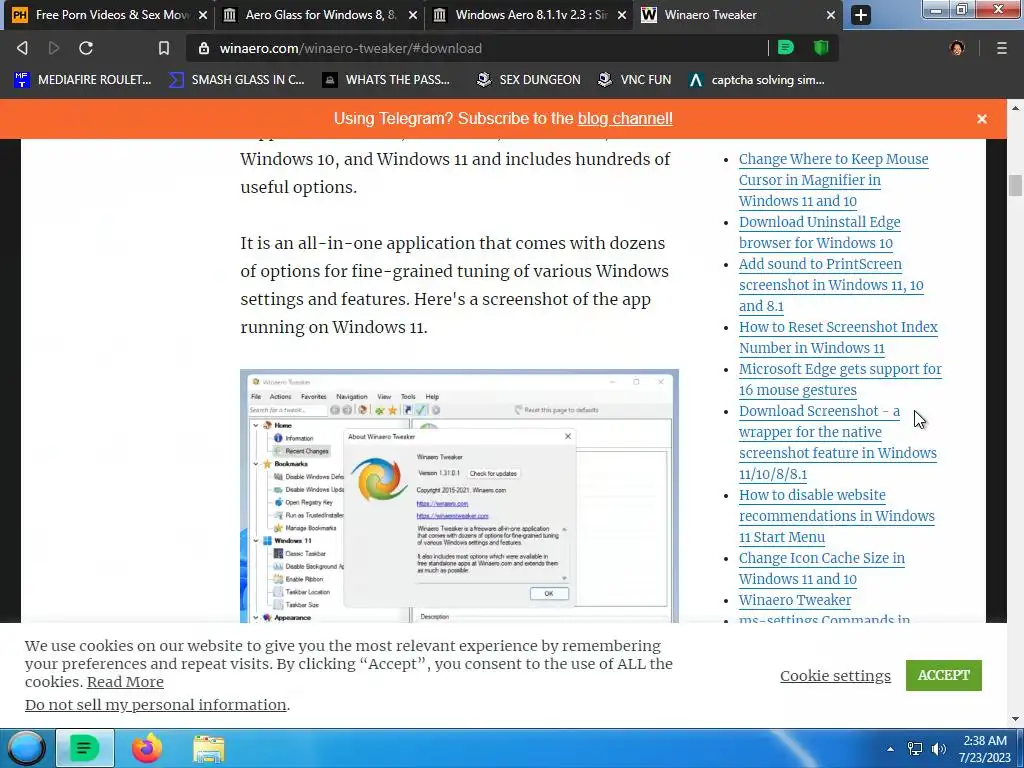Open Add sound to PrintScreen screenshot link
1024x768 pixels.
[831, 285]
